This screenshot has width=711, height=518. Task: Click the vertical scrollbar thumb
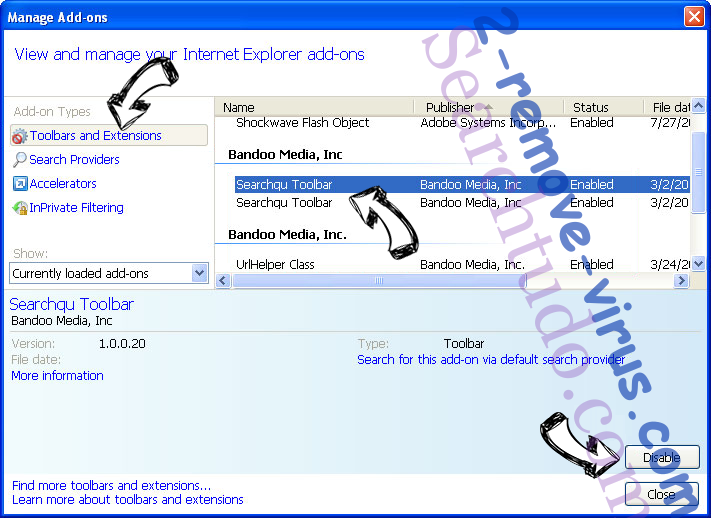(x=699, y=173)
